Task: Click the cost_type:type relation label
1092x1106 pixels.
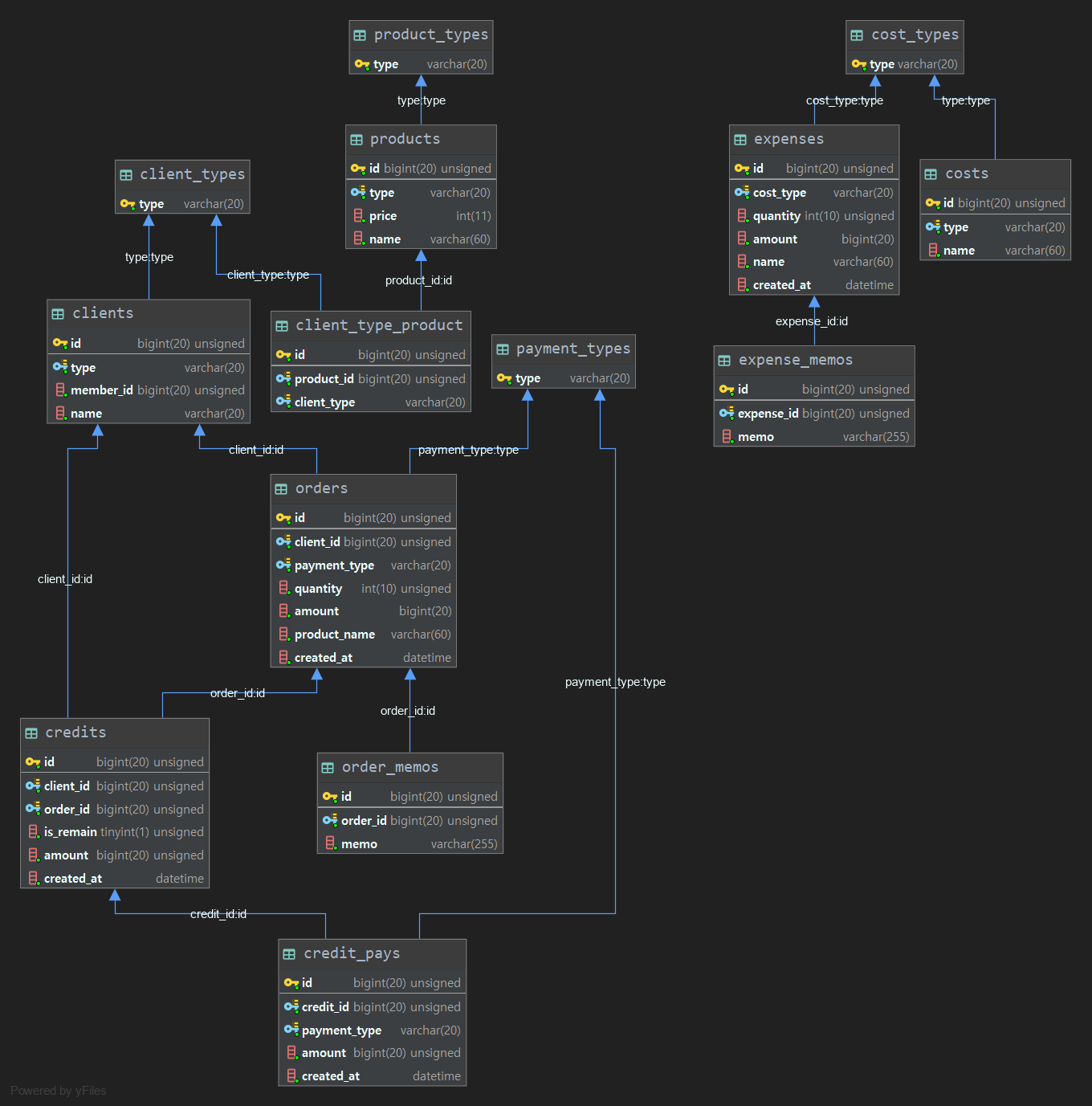Action: tap(845, 100)
